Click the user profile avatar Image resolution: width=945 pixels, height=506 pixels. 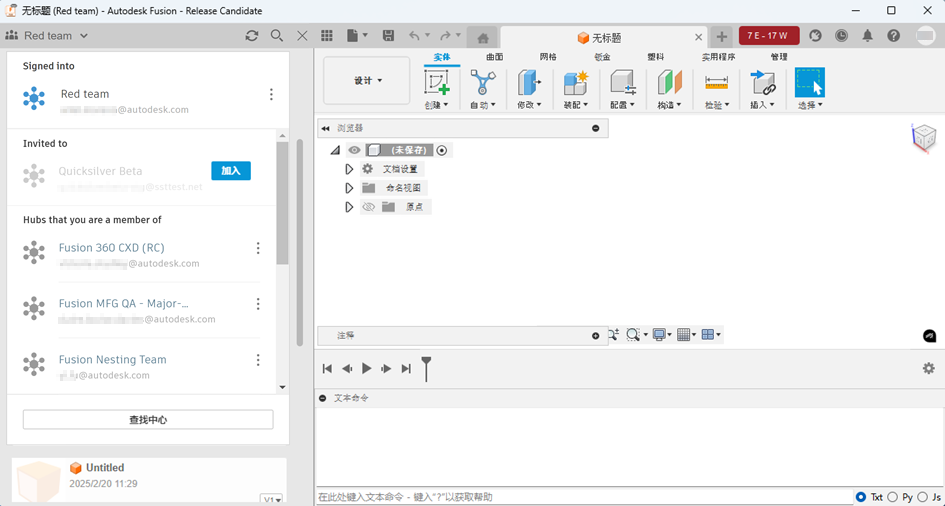[926, 36]
